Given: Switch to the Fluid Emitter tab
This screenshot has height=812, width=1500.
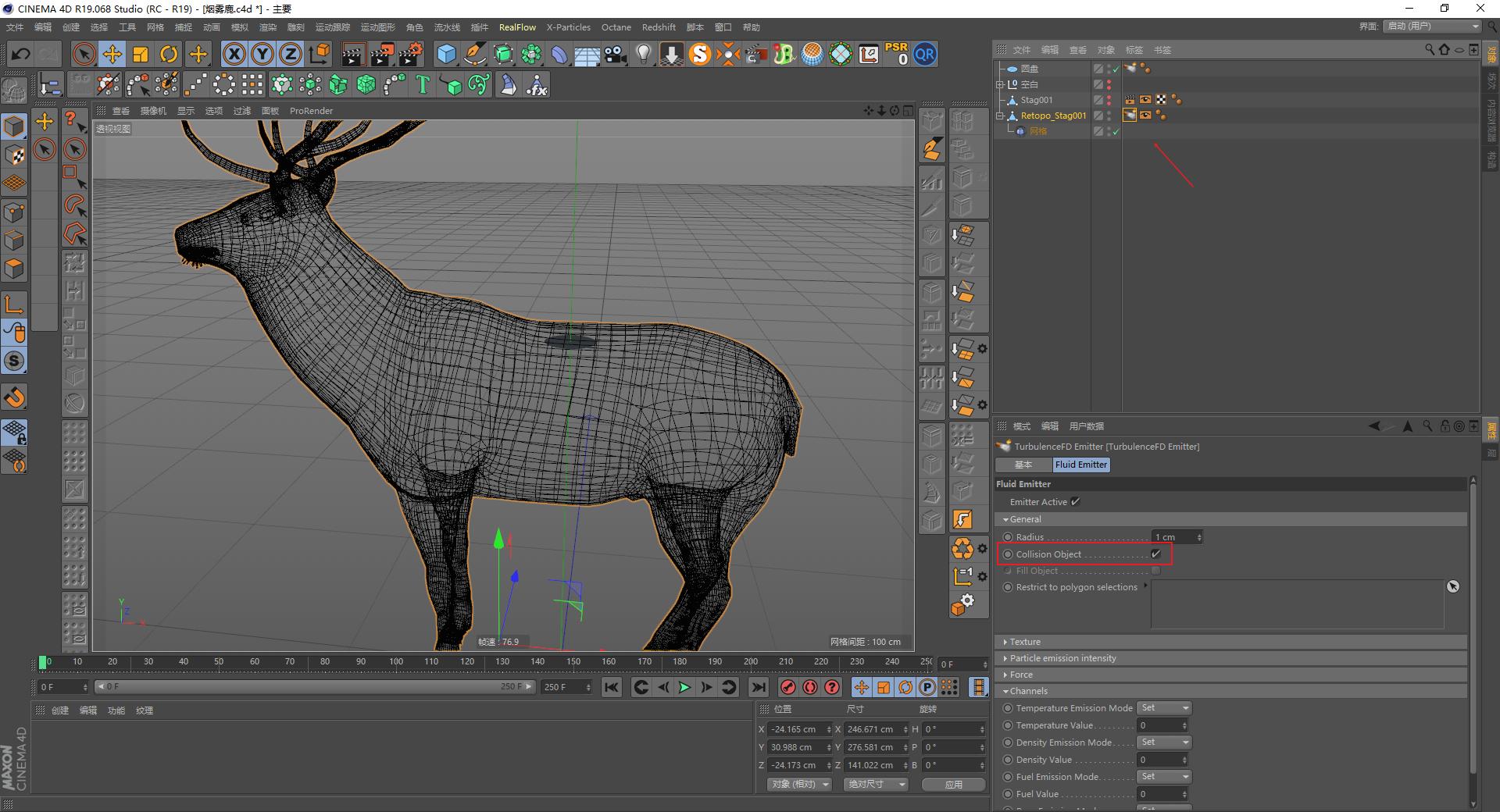Looking at the screenshot, I should [x=1081, y=465].
